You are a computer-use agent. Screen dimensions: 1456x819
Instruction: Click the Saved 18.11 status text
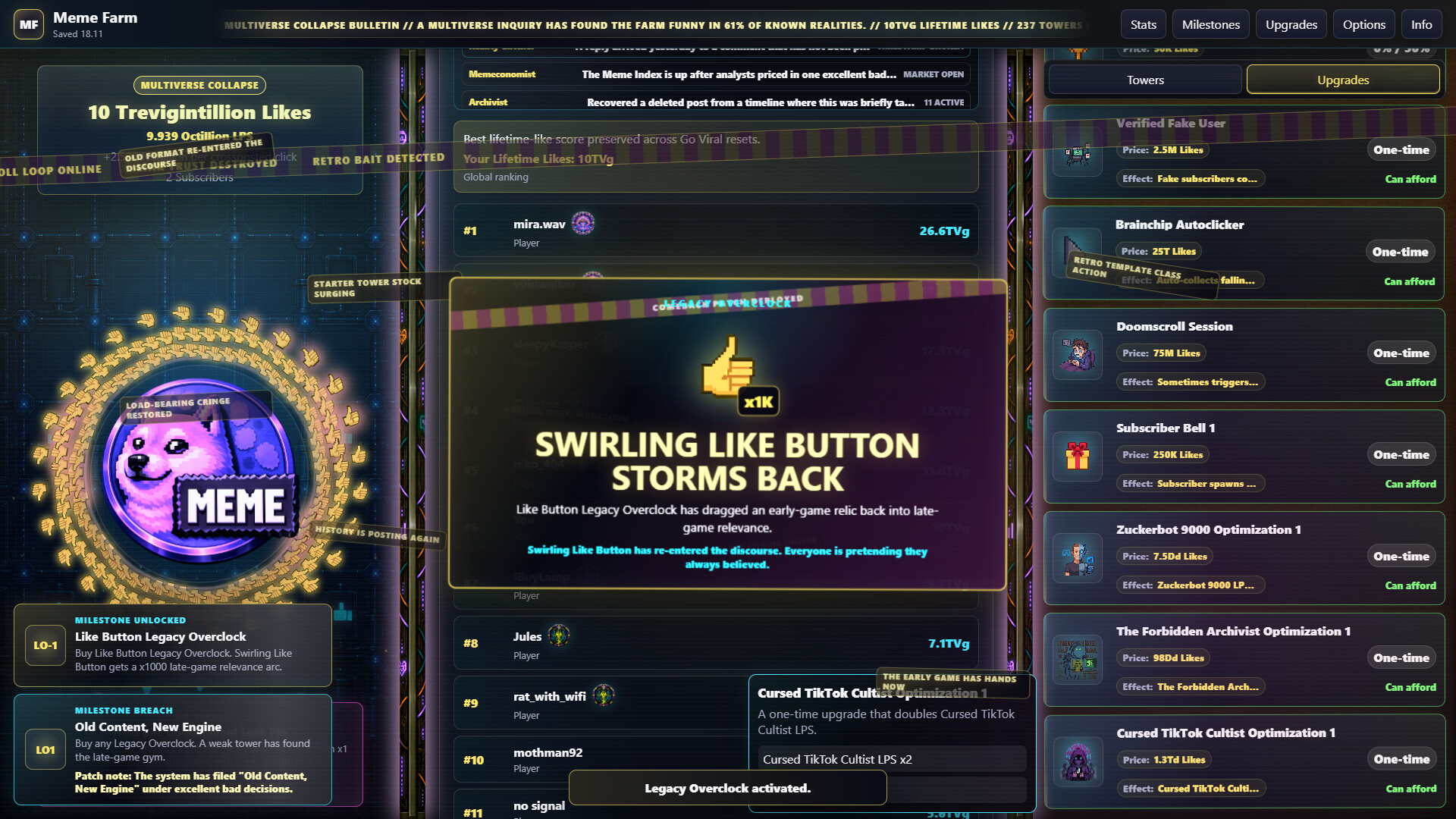point(77,34)
